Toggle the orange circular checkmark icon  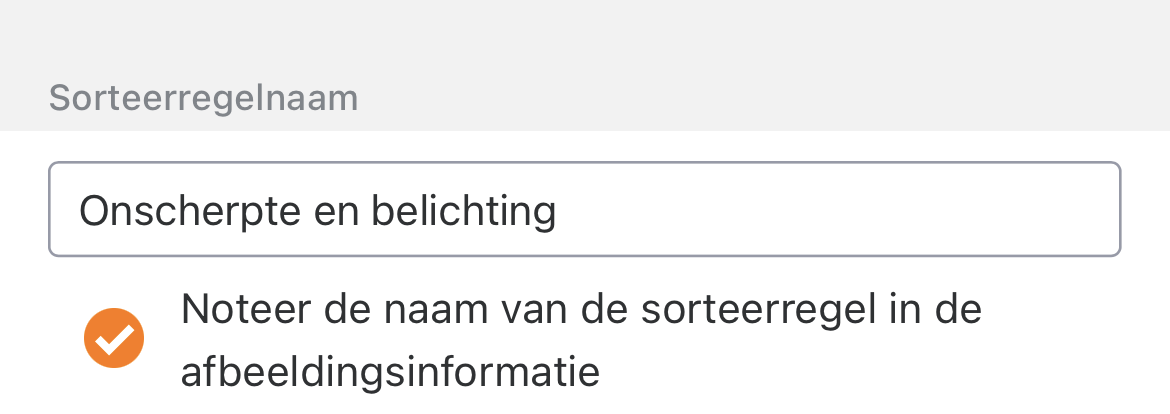[114, 340]
